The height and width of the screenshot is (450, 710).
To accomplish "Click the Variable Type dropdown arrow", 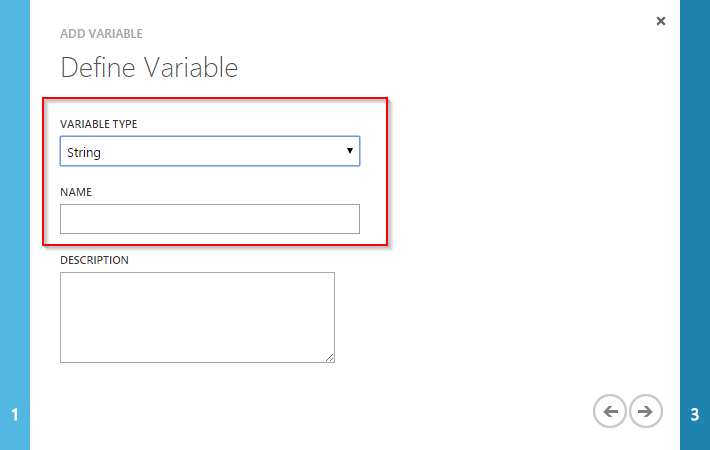I will click(x=350, y=151).
